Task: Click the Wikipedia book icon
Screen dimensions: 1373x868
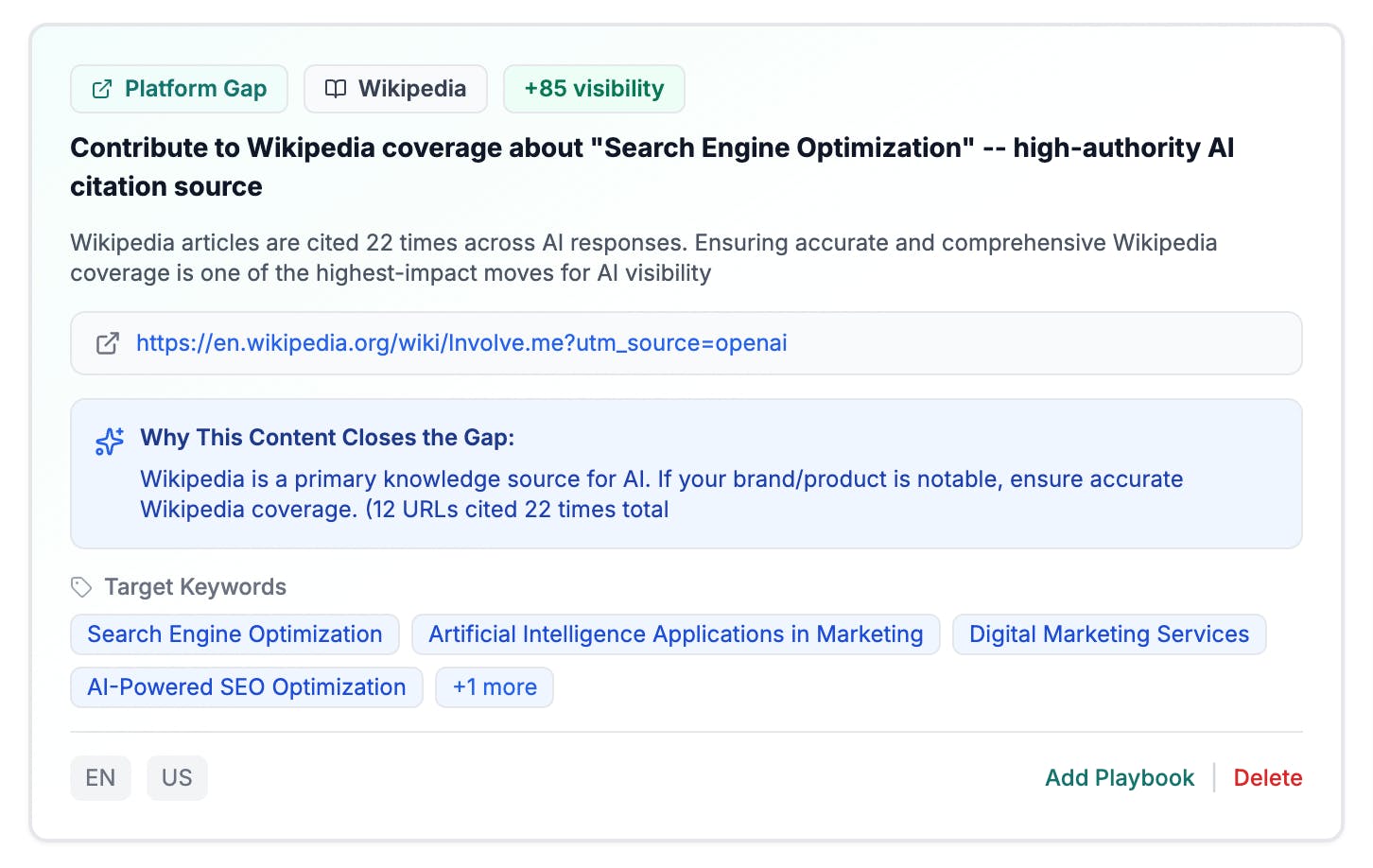Action: click(335, 89)
